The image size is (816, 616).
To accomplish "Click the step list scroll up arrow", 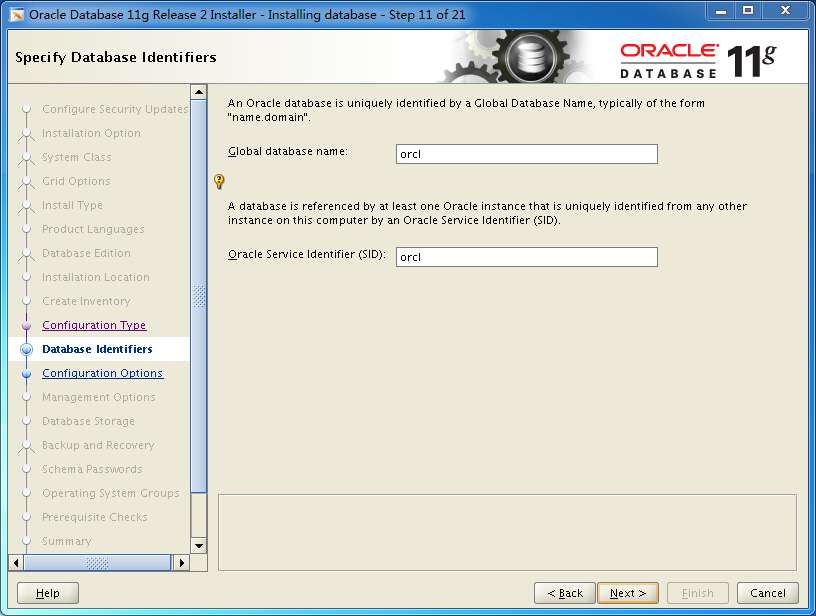I will point(199,92).
